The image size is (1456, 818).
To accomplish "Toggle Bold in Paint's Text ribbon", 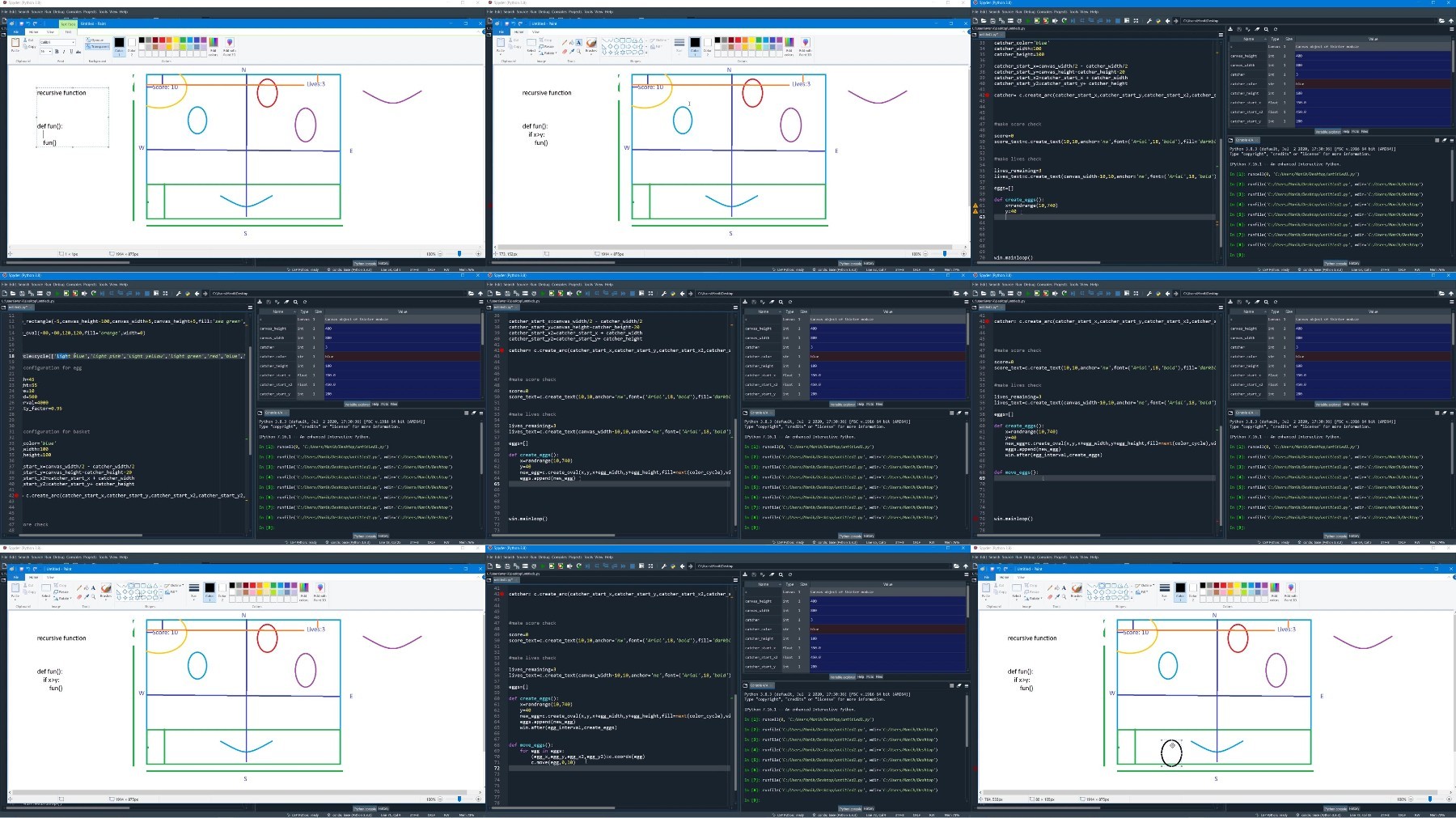I will pyautogui.click(x=57, y=52).
